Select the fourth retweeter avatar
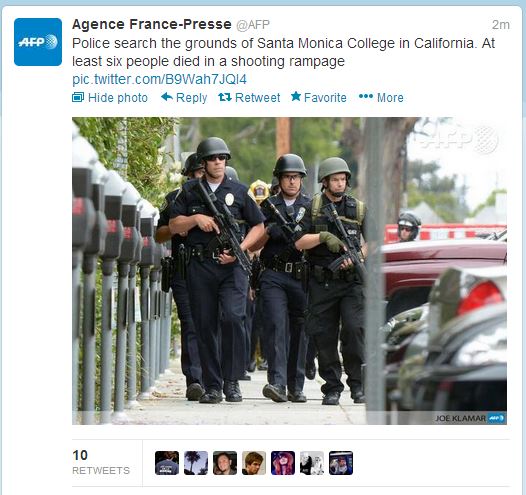This screenshot has height=495, width=526. 254,463
